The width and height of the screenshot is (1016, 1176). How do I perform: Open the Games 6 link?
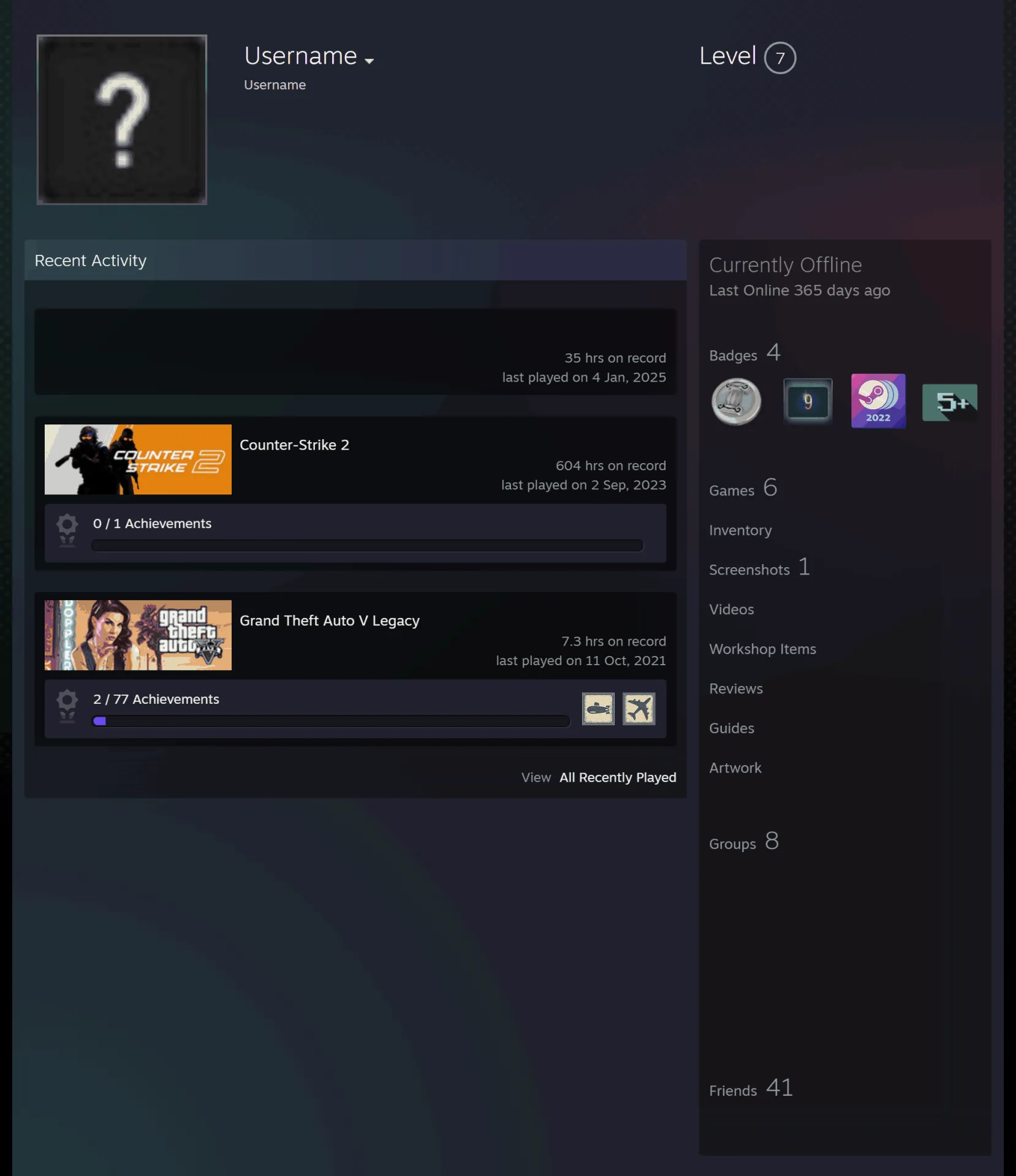(743, 489)
